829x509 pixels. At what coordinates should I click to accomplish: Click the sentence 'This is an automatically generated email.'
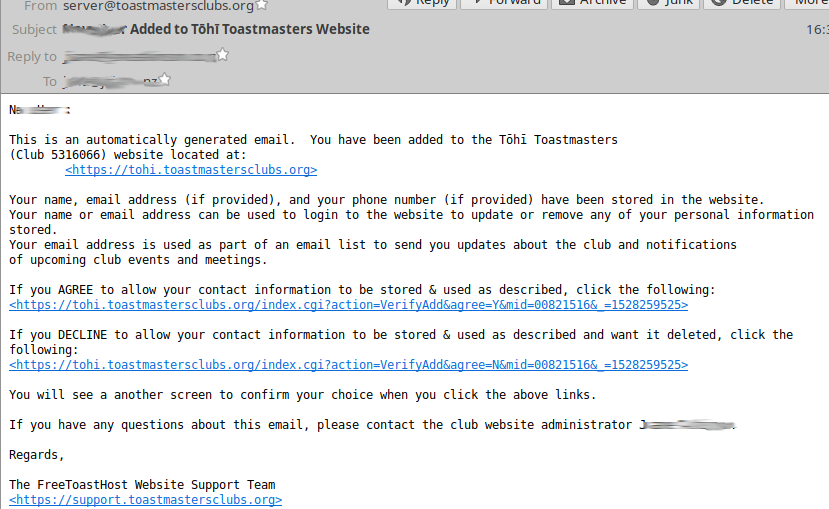(x=151, y=140)
